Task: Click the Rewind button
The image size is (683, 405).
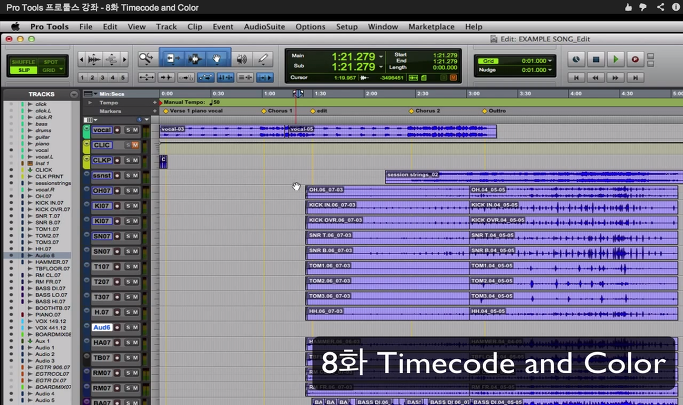Action: [595, 78]
